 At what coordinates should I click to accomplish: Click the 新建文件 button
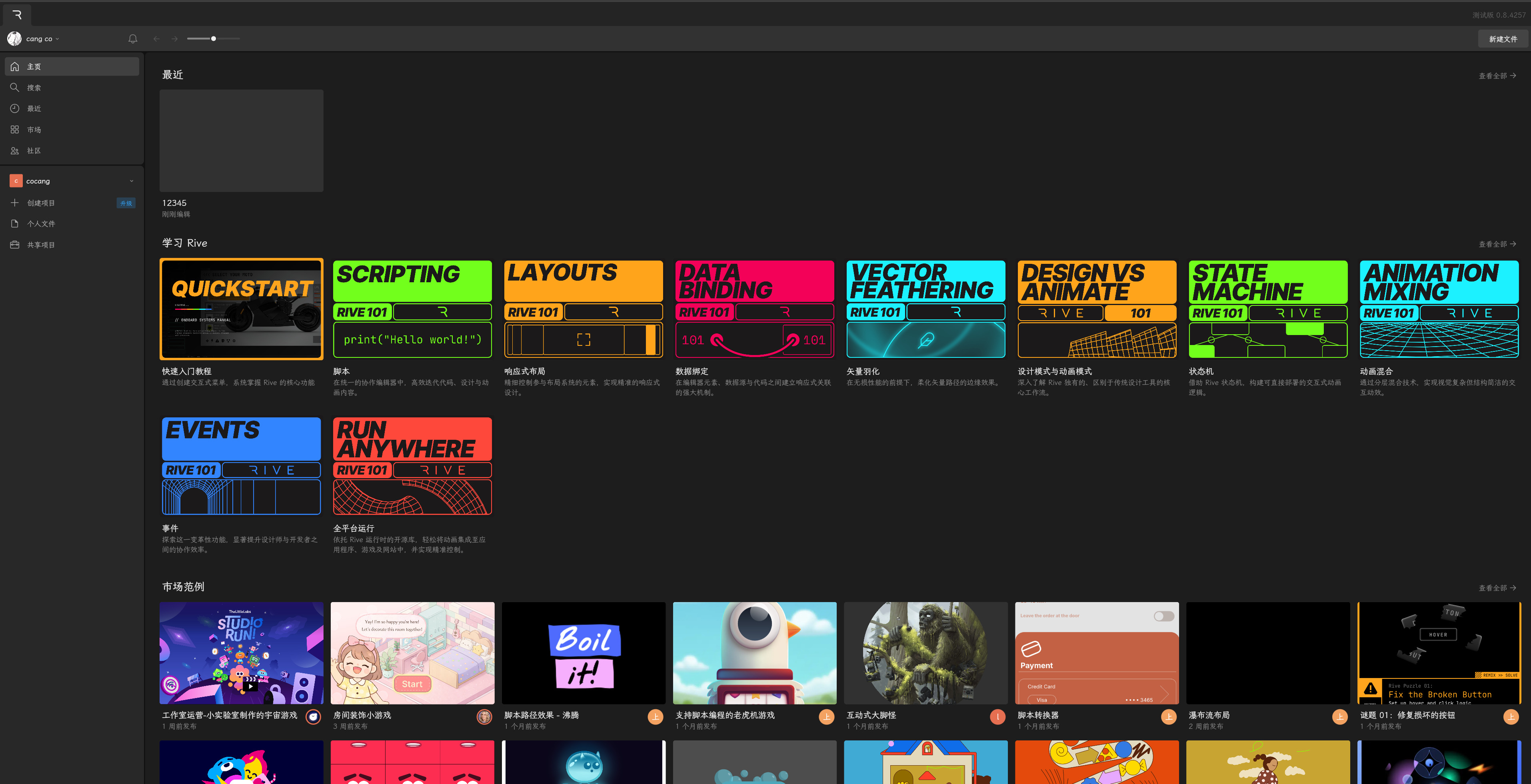pos(1503,39)
